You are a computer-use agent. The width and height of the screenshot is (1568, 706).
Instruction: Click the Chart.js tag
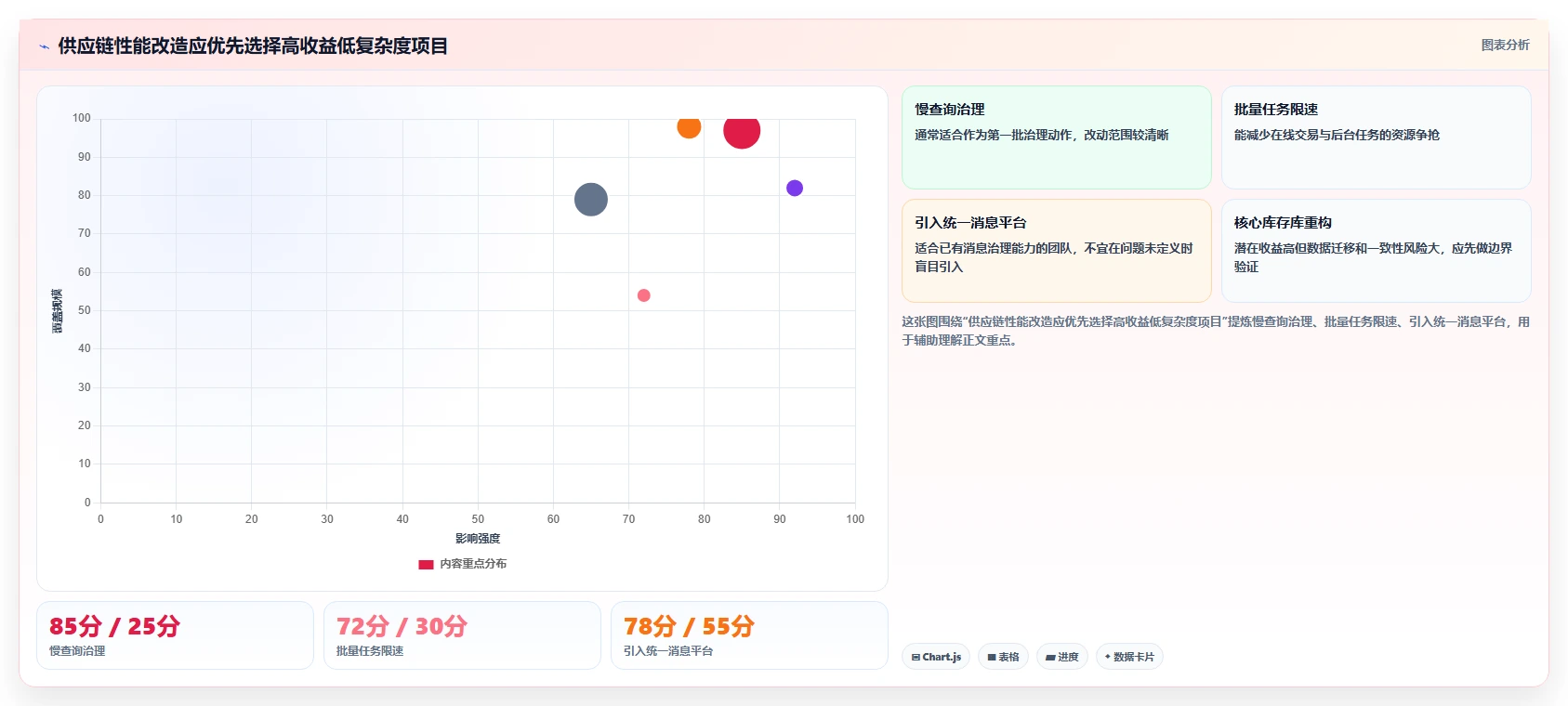point(936,657)
